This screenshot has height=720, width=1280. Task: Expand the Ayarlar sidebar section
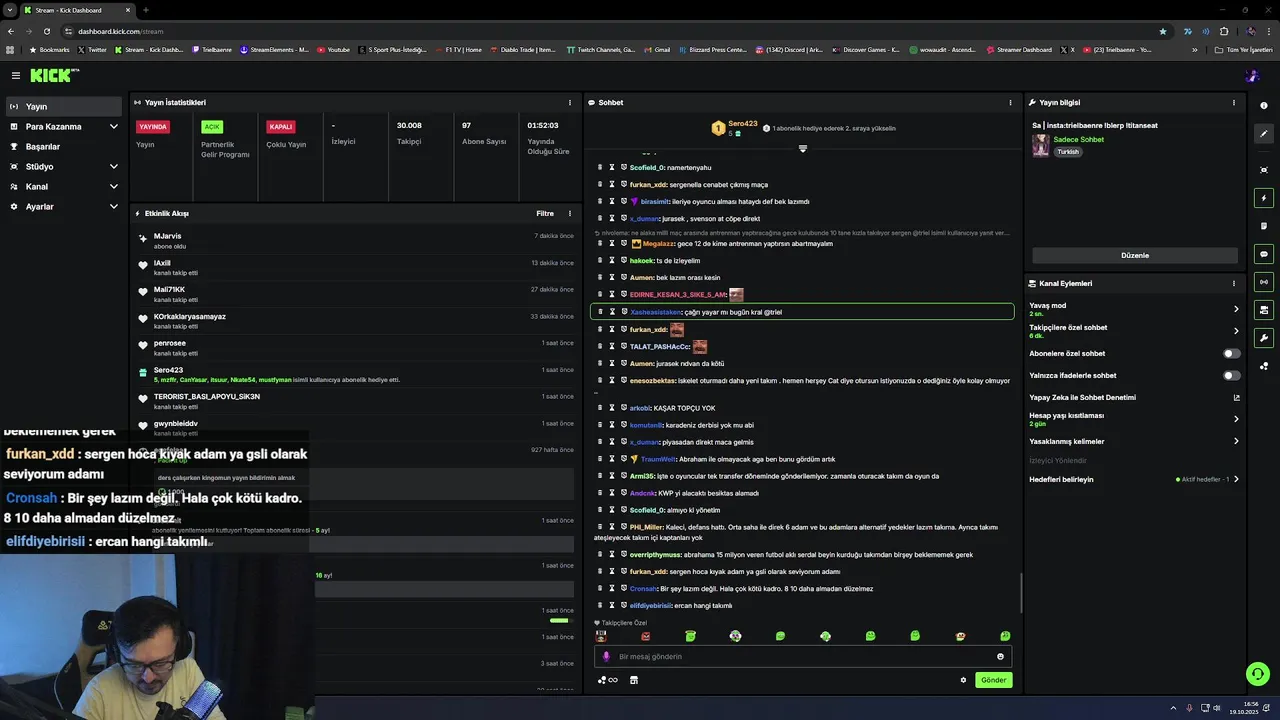[x=64, y=207]
